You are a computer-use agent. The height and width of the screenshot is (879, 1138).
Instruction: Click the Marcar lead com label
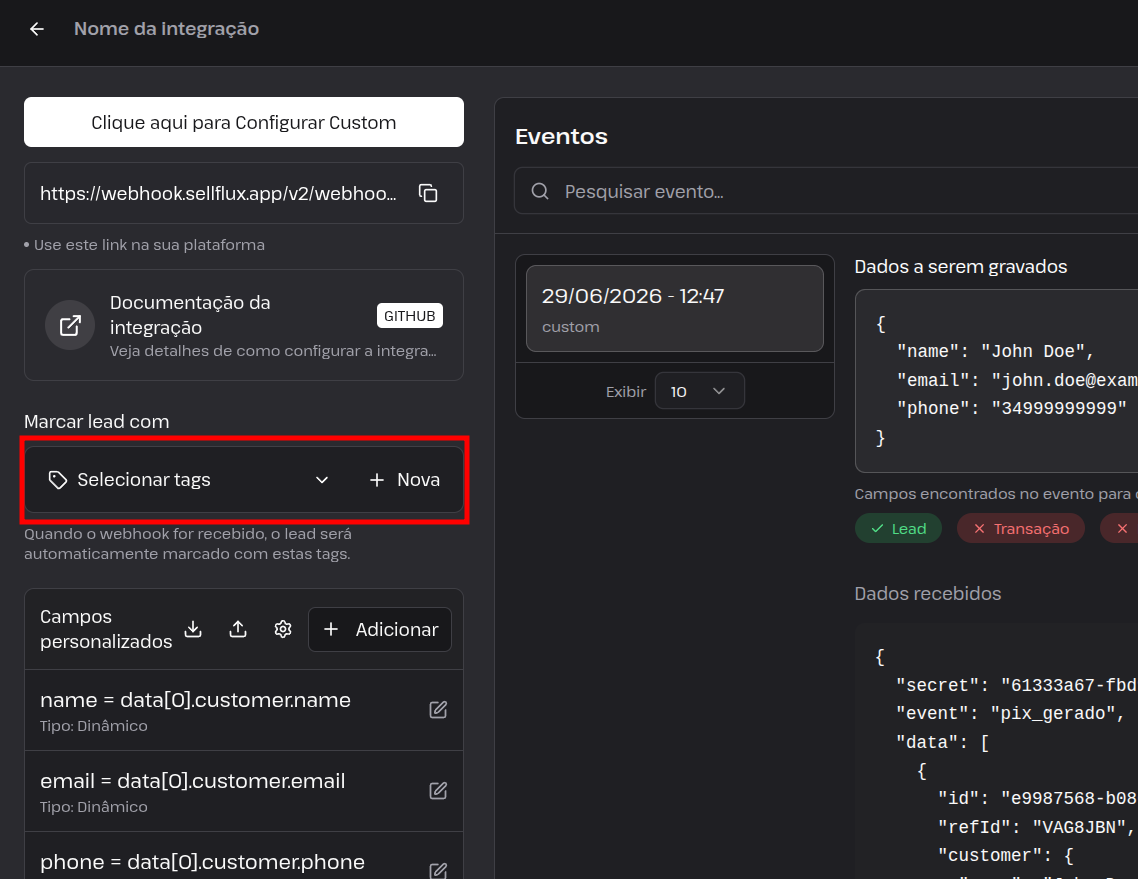(97, 422)
